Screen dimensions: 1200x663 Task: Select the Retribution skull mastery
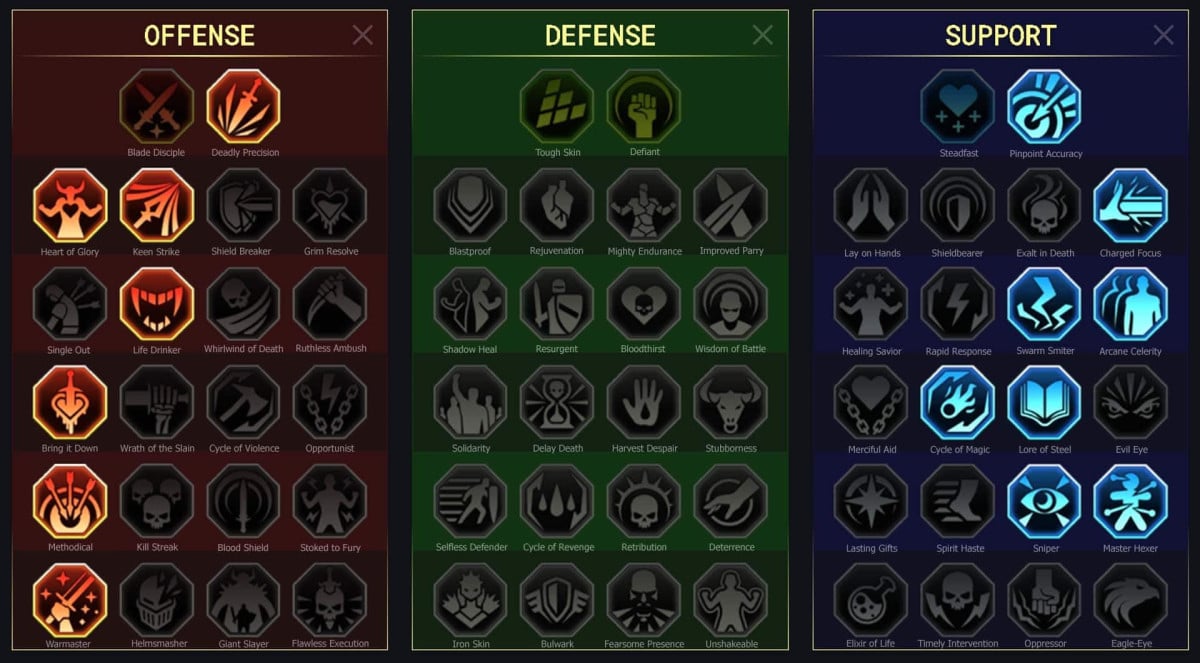click(x=644, y=501)
